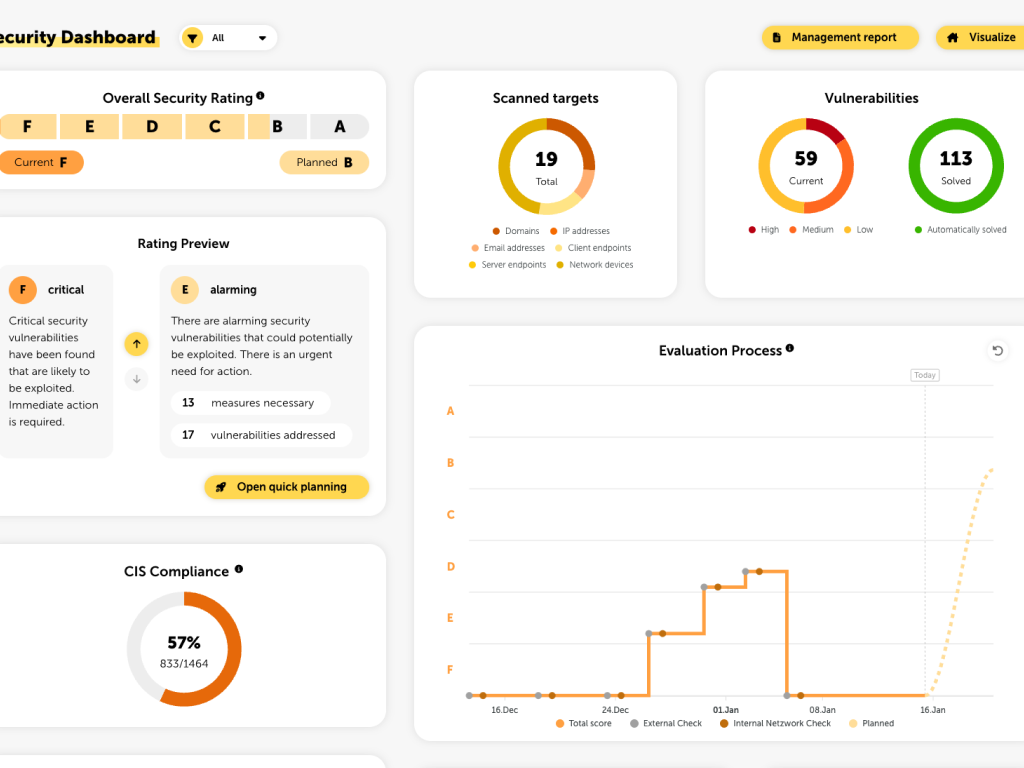Click the D label on chart axis

(451, 567)
